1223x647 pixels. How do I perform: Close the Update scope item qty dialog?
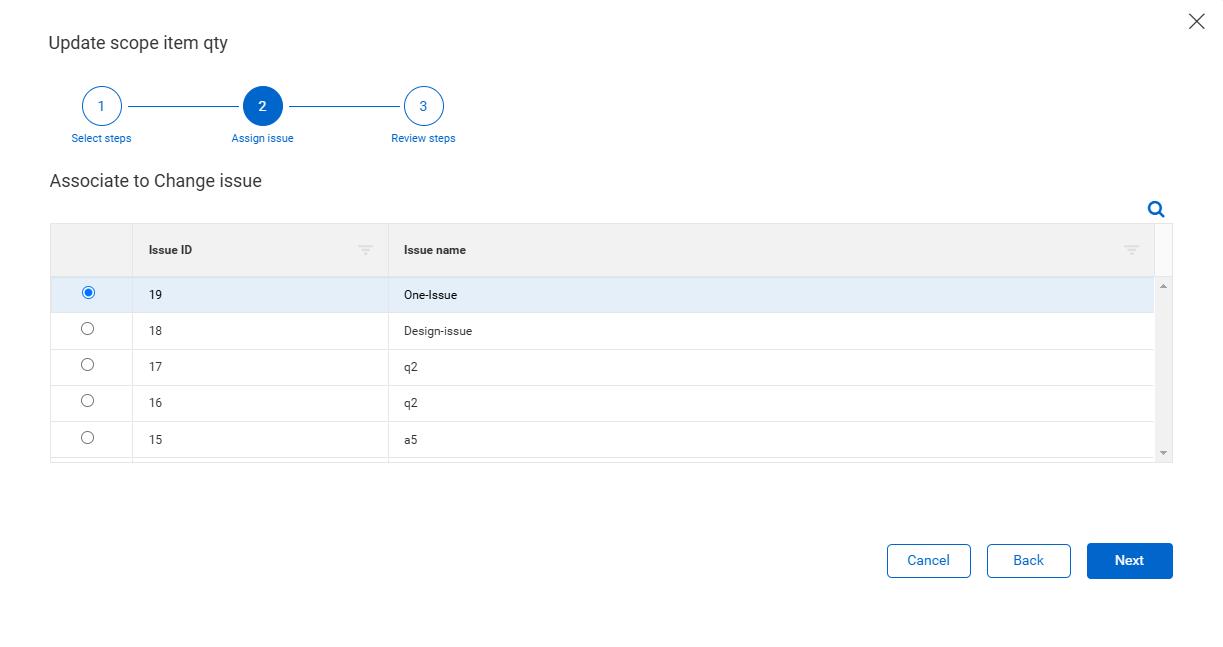[x=1196, y=21]
